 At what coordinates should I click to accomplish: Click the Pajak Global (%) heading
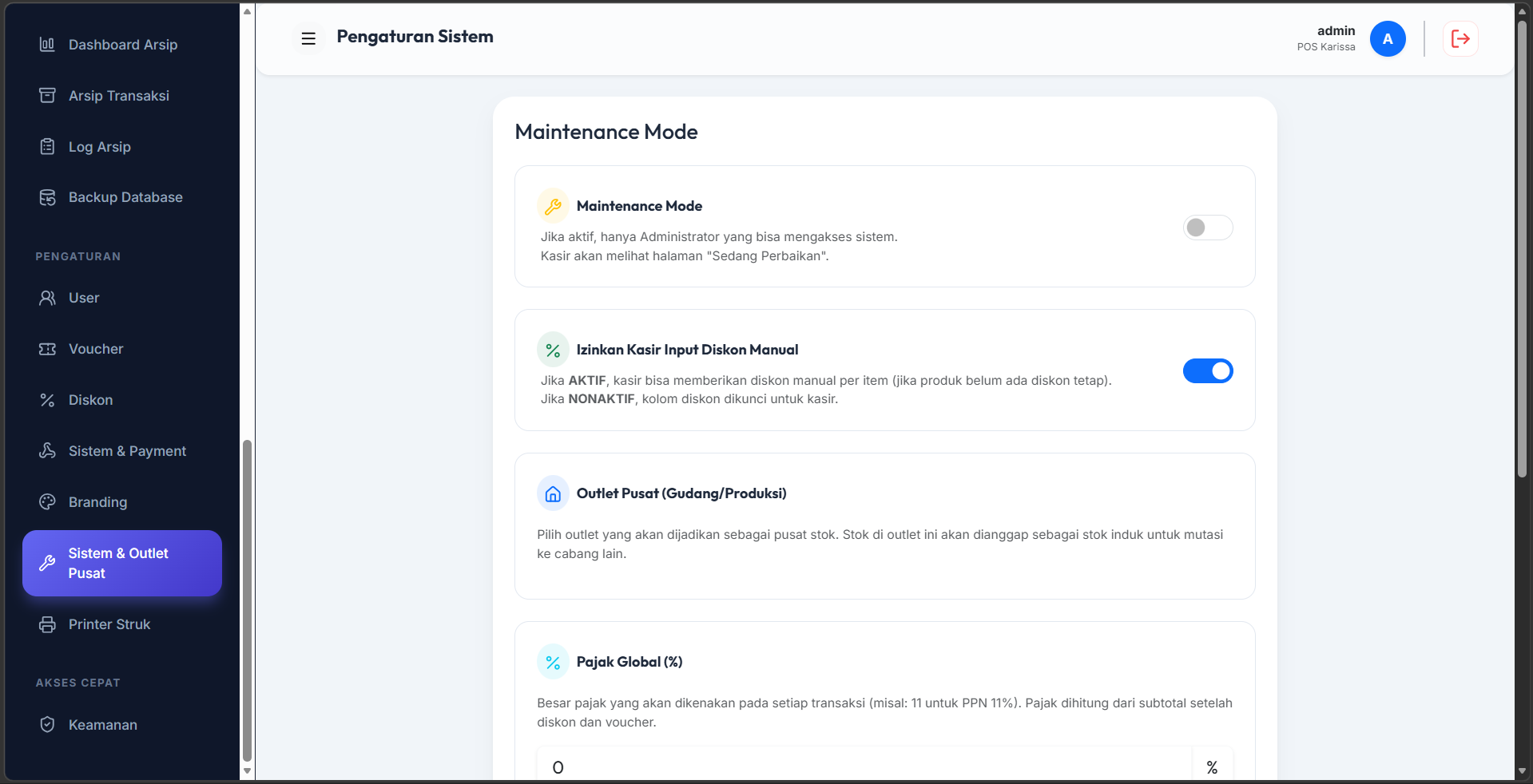[629, 662]
